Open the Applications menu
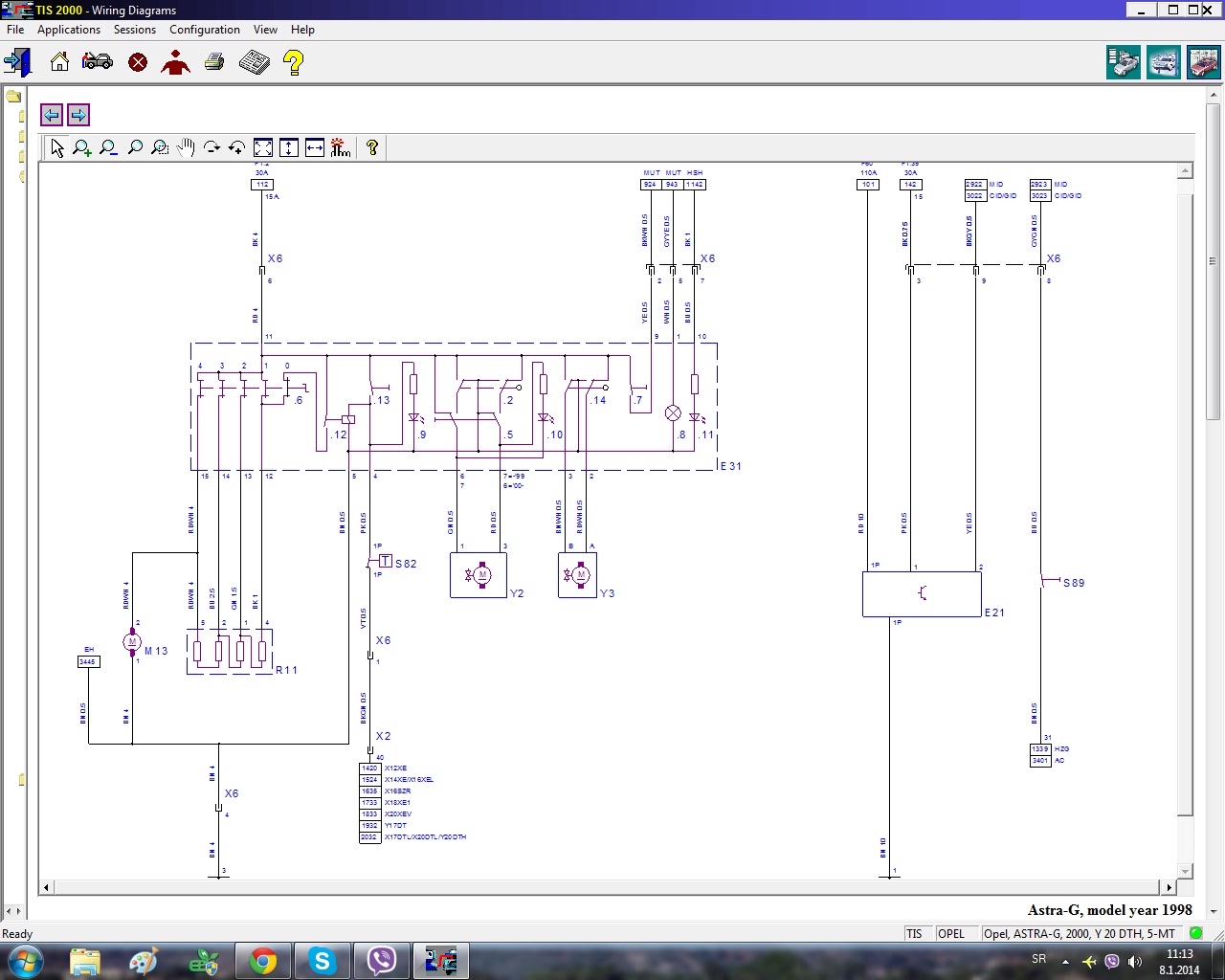The height and width of the screenshot is (980, 1225). 69,30
